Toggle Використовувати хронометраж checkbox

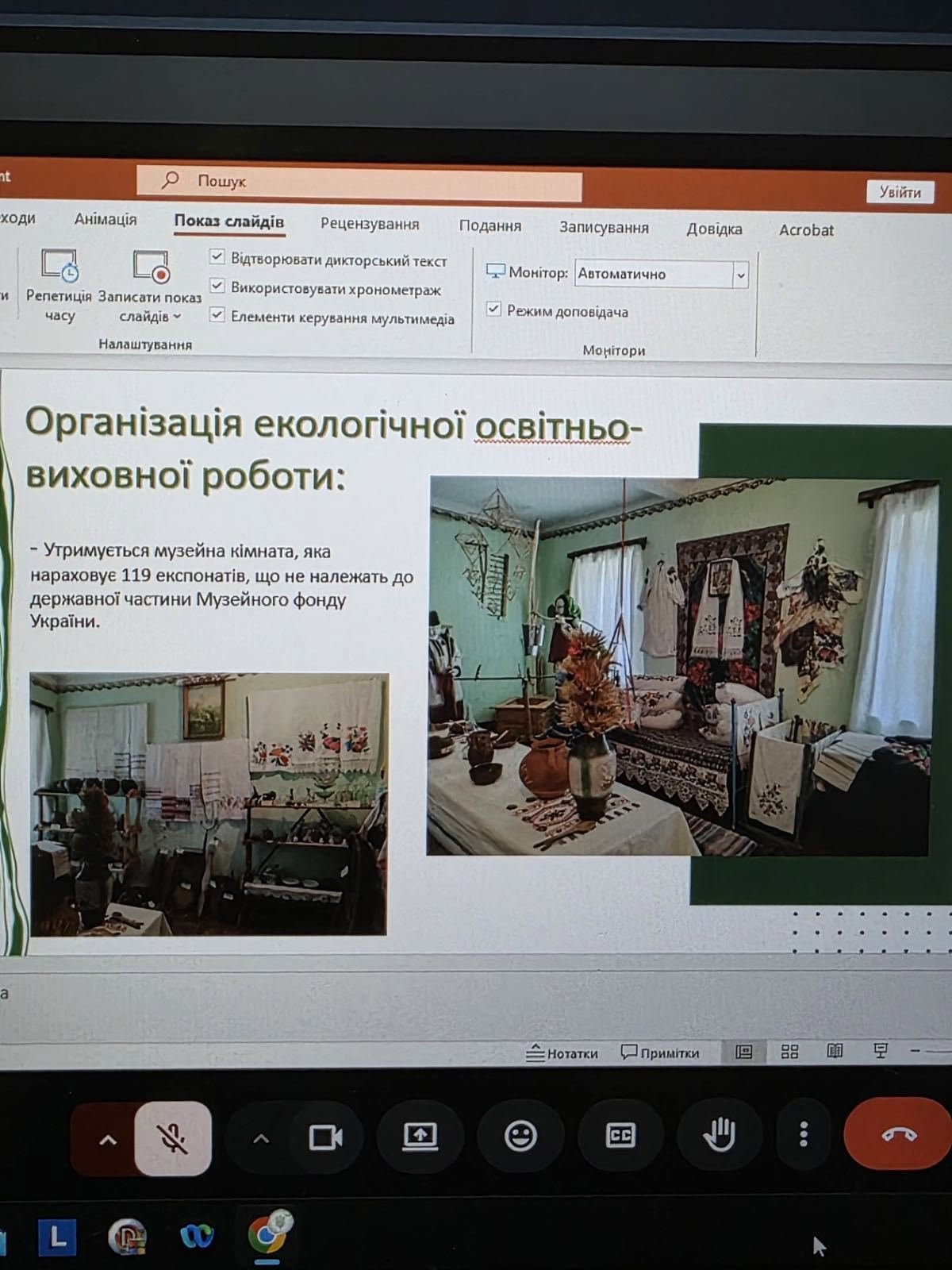click(x=217, y=286)
